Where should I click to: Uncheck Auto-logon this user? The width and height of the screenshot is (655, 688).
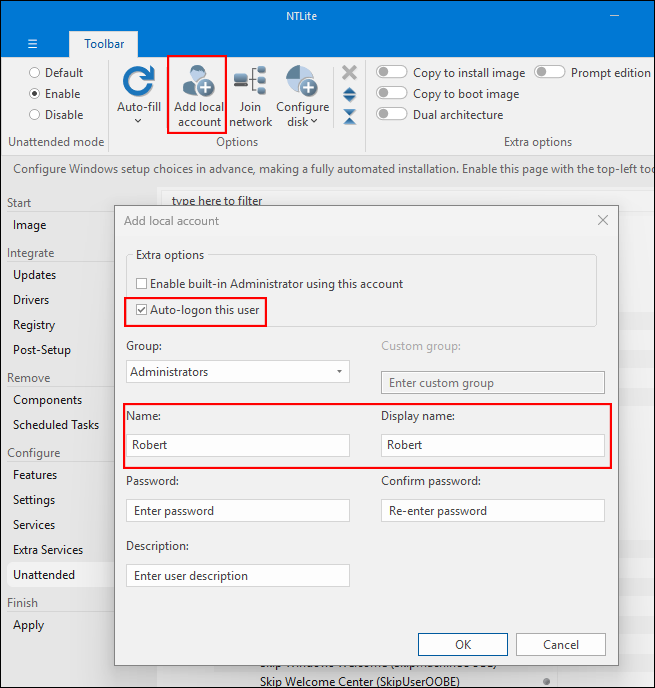click(x=141, y=310)
